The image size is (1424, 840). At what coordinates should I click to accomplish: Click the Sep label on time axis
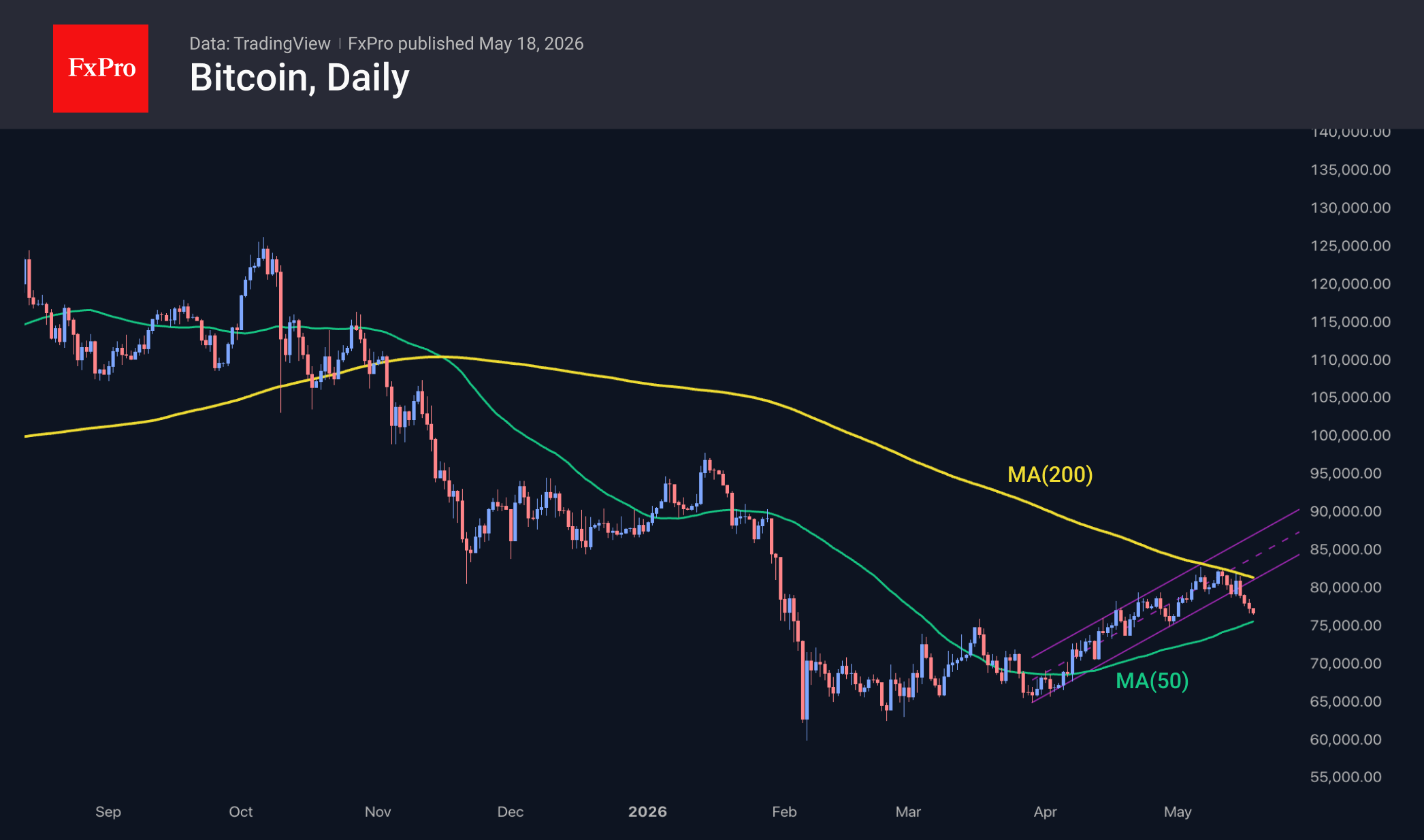tap(108, 811)
